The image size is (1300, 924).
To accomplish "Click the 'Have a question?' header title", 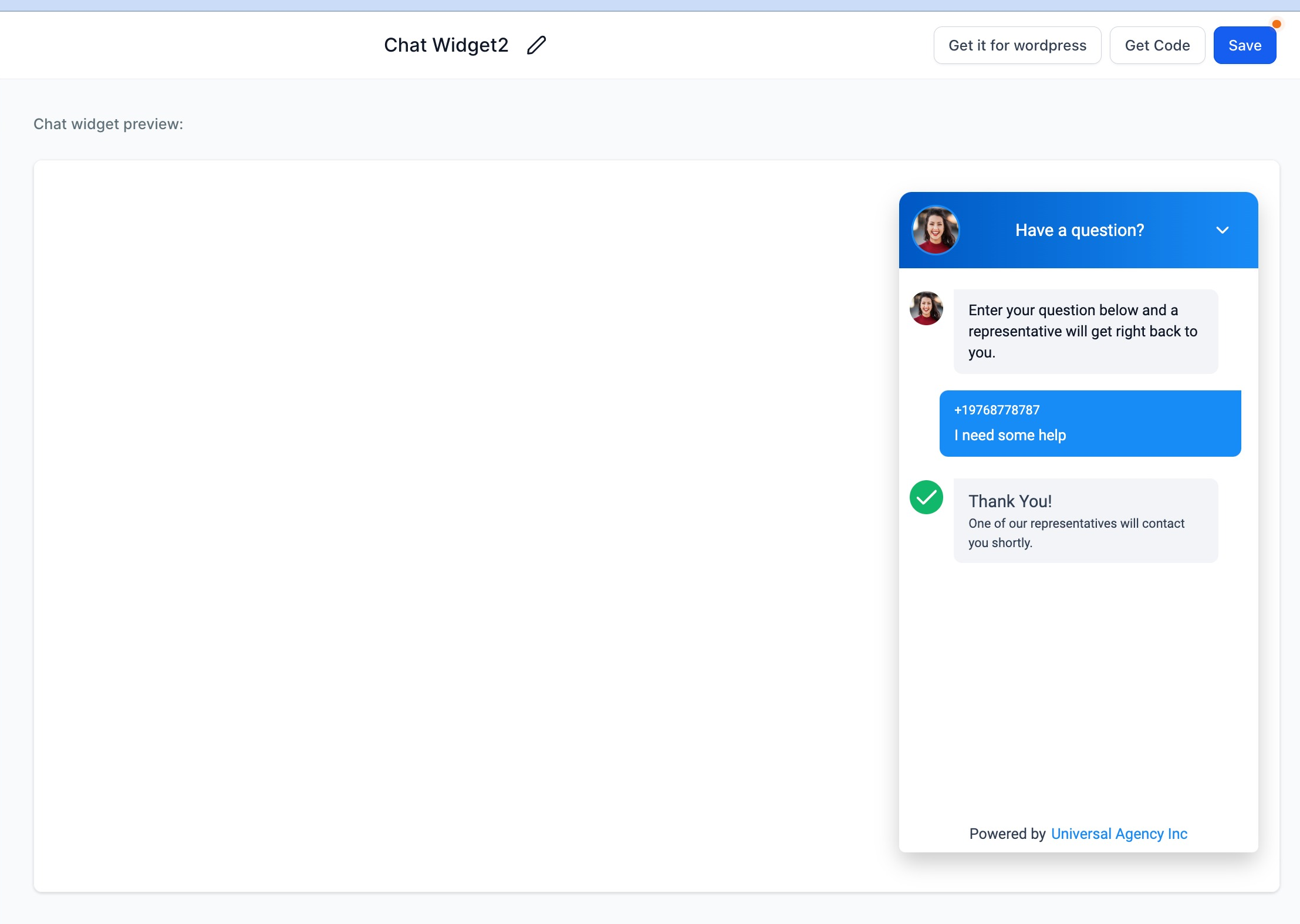I will (1079, 230).
